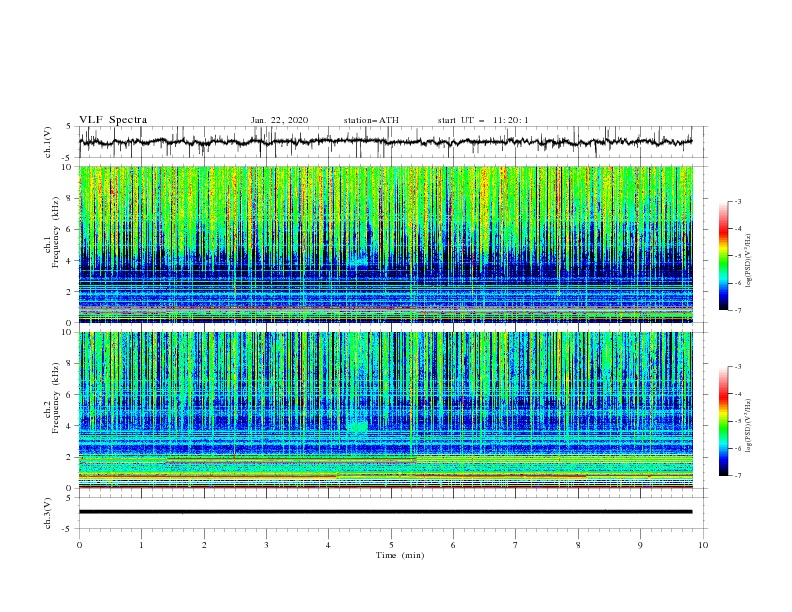Viewport: 792px width, 612px height.
Task: Click tick label "4" on the Time axis
Action: [x=328, y=545]
